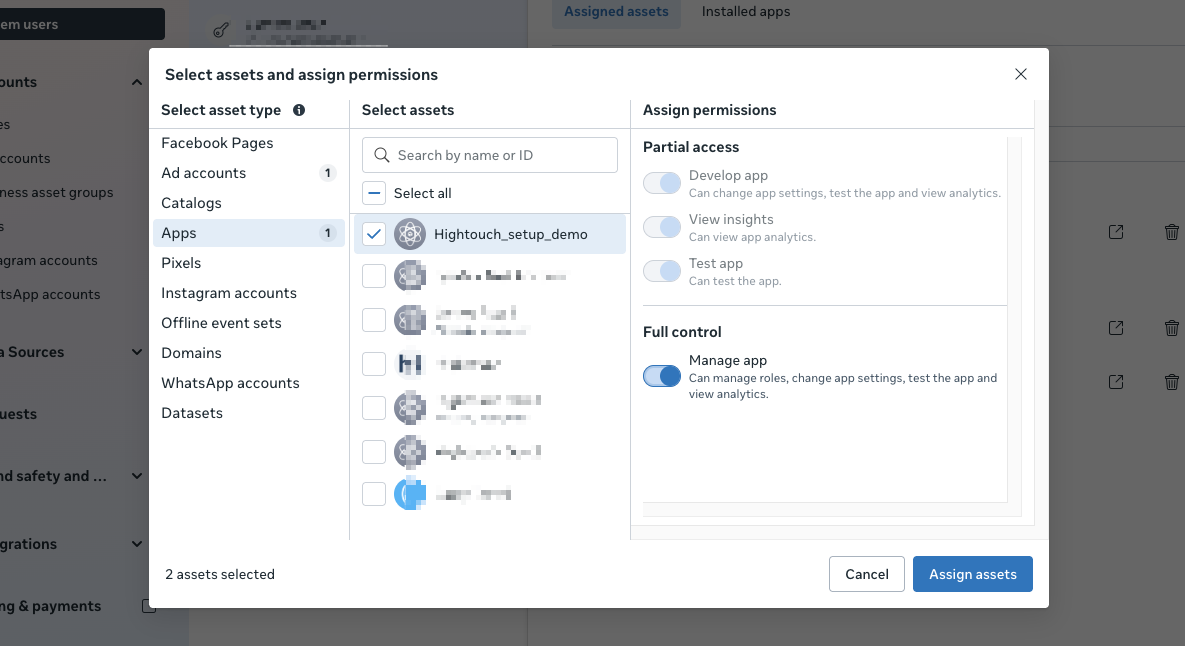Viewport: 1185px width, 646px height.
Task: Click the Assign assets button
Action: (972, 574)
